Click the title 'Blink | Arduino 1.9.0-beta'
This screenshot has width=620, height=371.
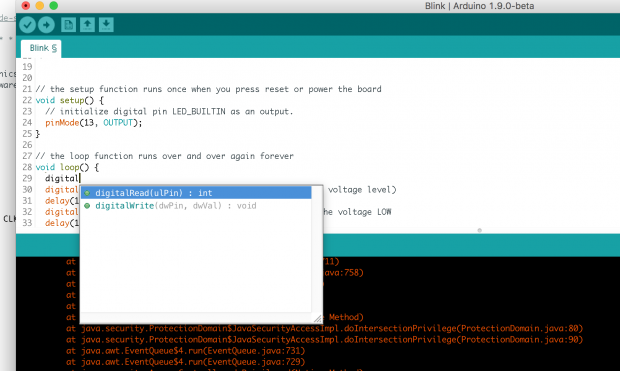coord(479,6)
